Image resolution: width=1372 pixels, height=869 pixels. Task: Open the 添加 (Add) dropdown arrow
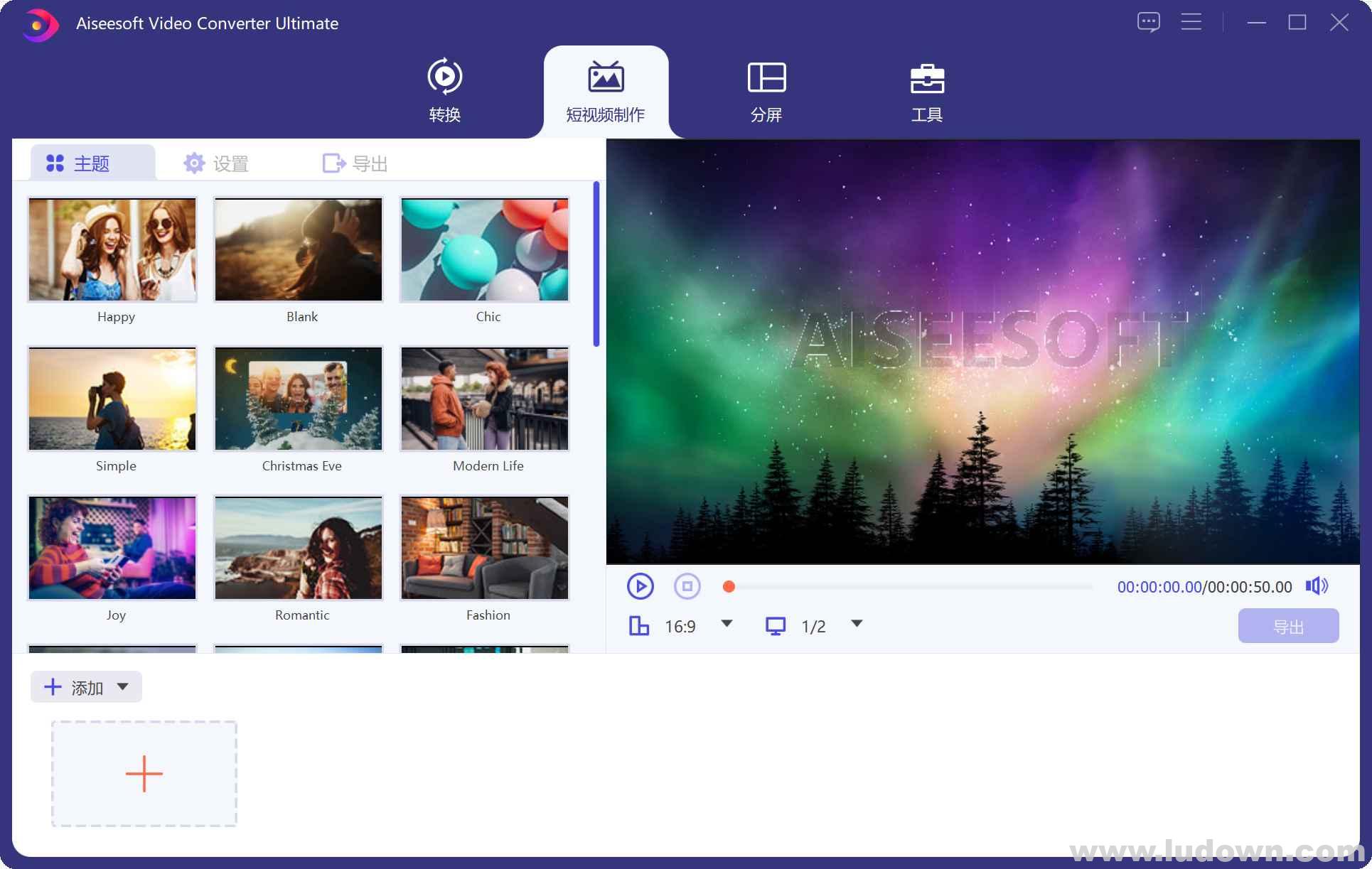point(122,686)
